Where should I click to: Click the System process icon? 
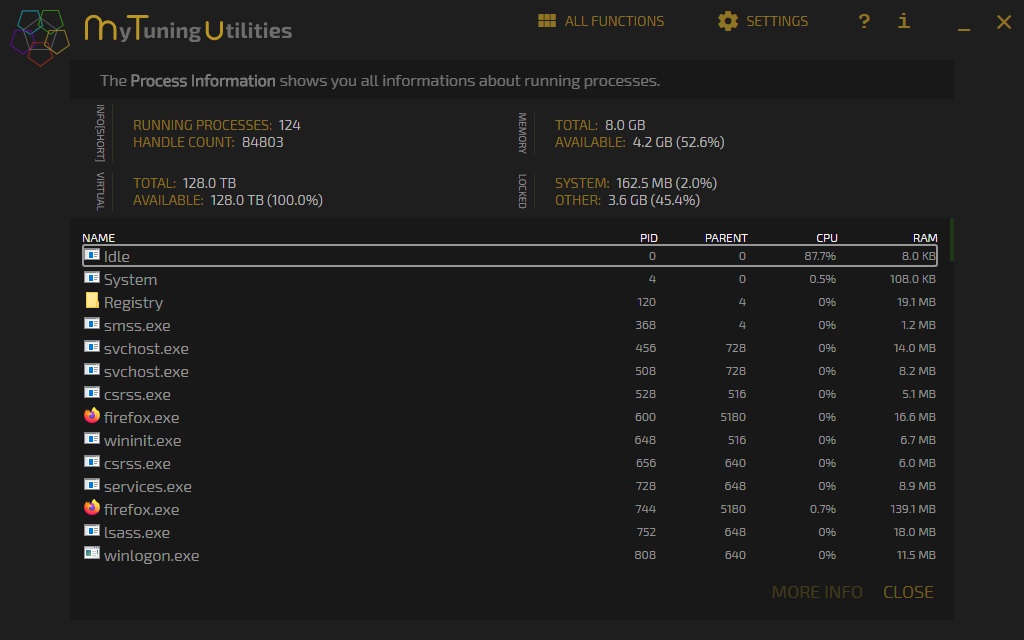92,278
